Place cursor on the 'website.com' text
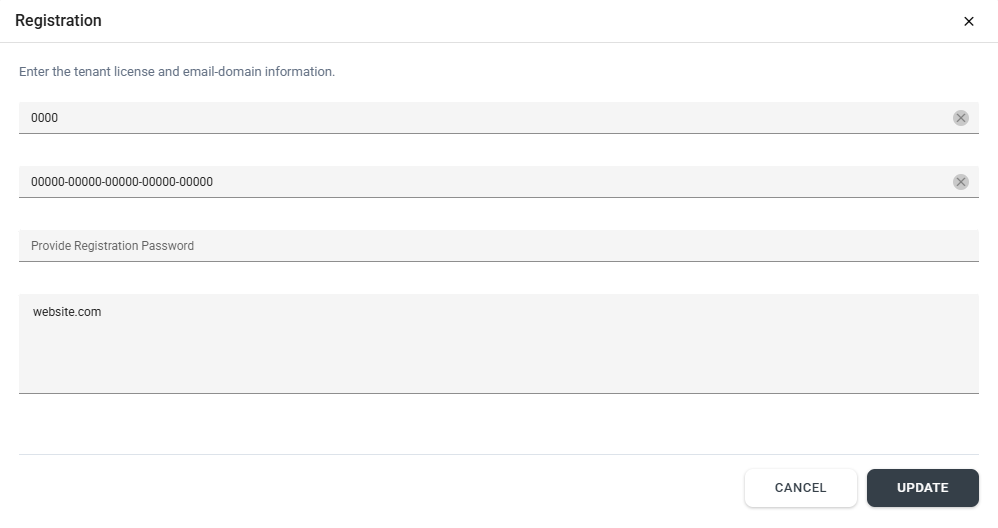Image resolution: width=998 pixels, height=528 pixels. [x=67, y=312]
